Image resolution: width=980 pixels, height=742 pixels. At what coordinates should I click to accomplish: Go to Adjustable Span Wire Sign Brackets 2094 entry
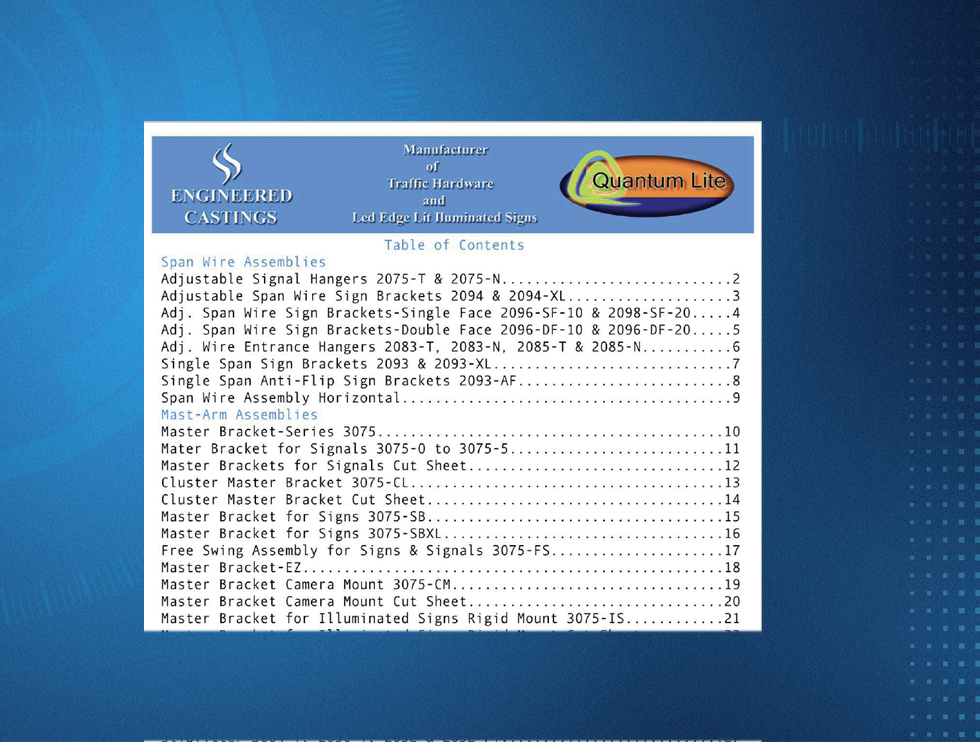451,296
